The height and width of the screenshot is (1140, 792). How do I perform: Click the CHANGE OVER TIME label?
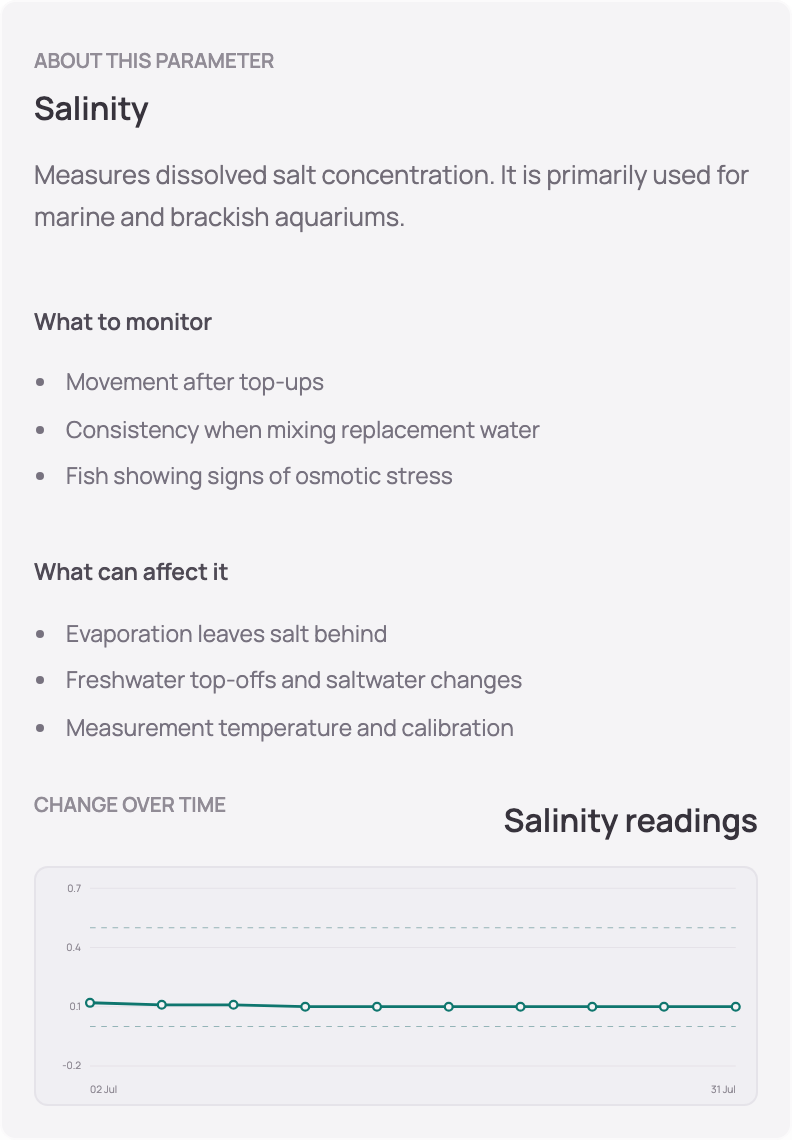tap(129, 805)
